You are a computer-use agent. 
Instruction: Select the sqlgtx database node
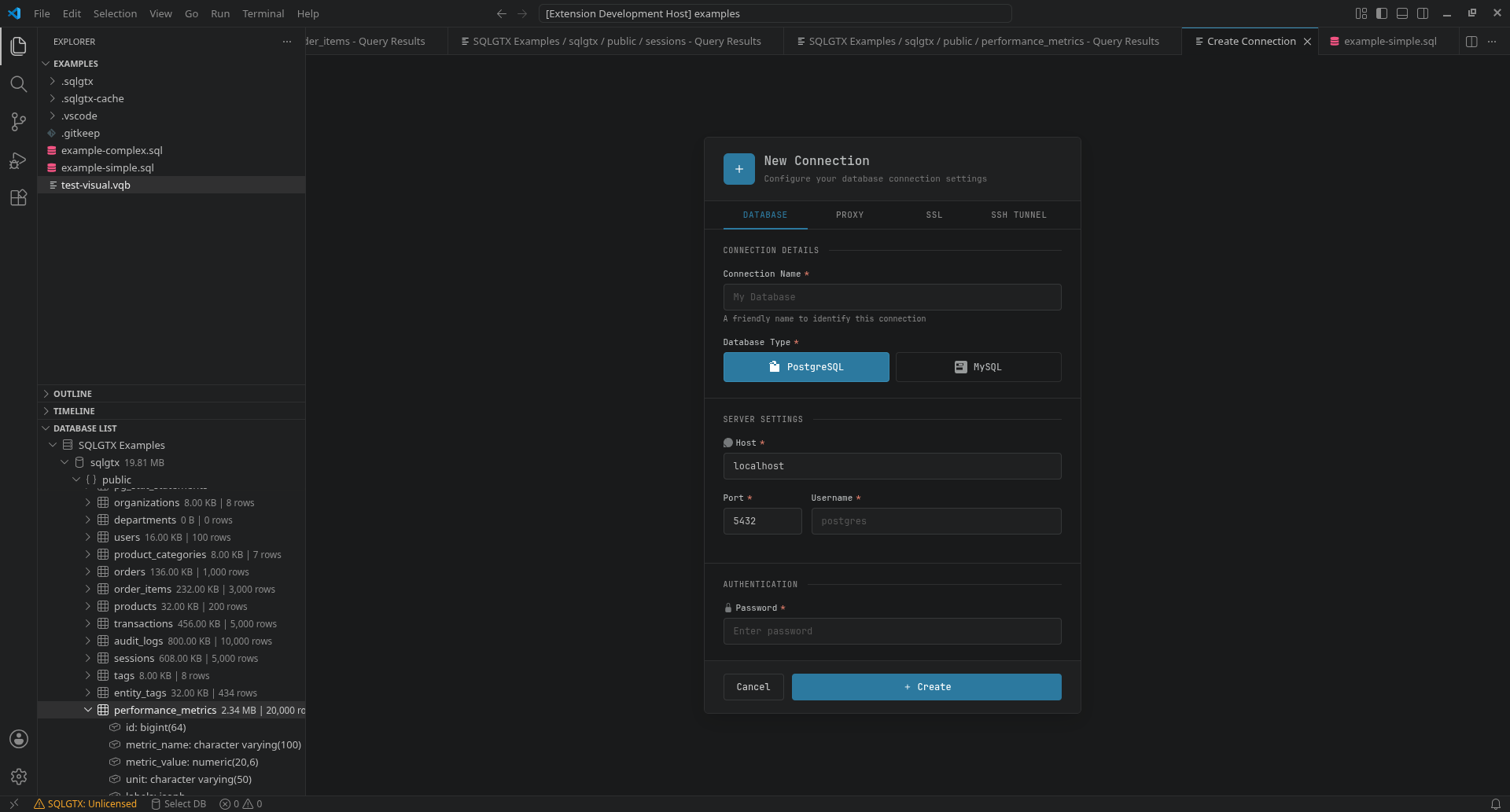tap(171, 462)
